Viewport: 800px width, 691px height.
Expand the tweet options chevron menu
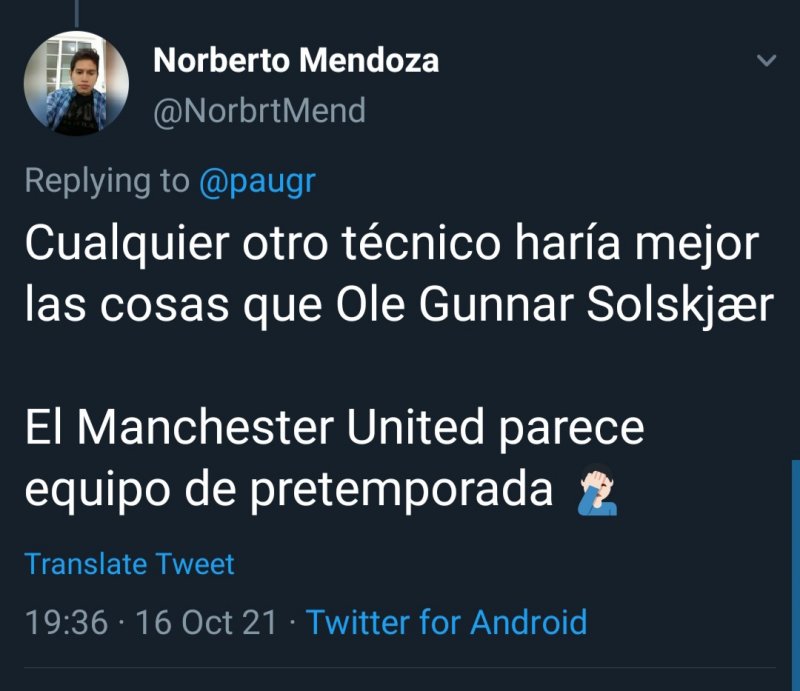(766, 61)
